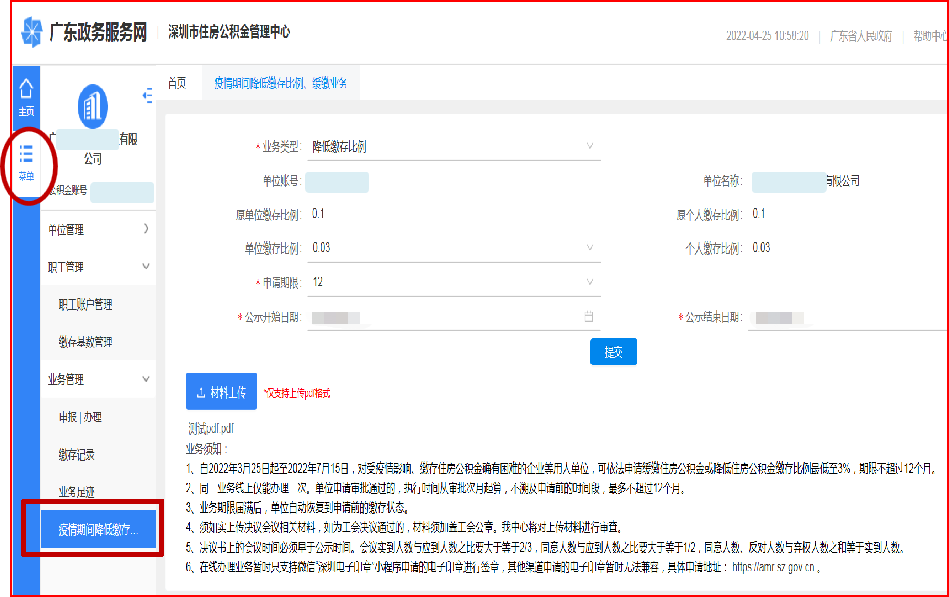Open the 单位缴存比例 dropdown
Image resolution: width=949 pixels, height=597 pixels.
point(453,248)
